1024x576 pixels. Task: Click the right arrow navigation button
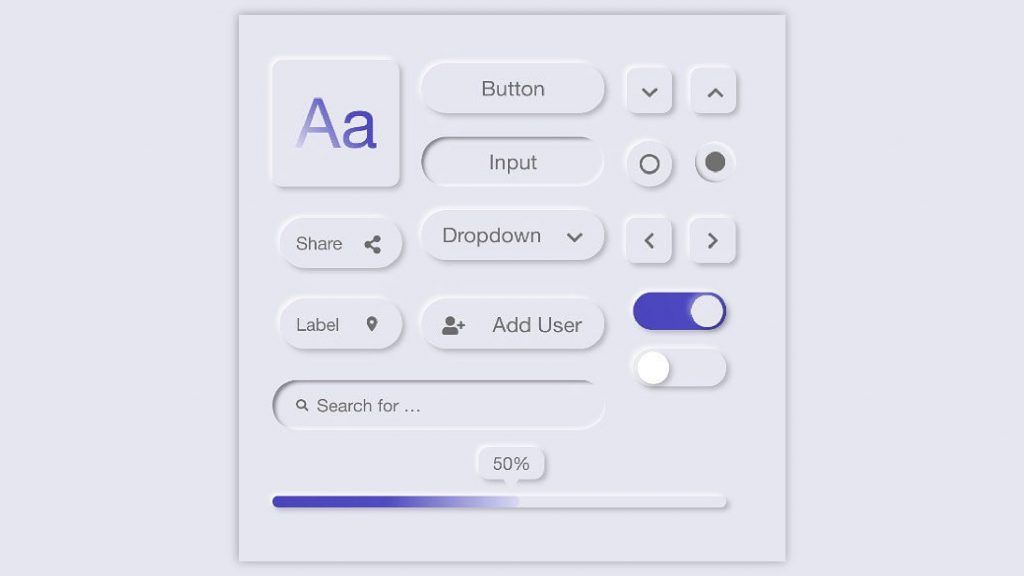(x=712, y=240)
